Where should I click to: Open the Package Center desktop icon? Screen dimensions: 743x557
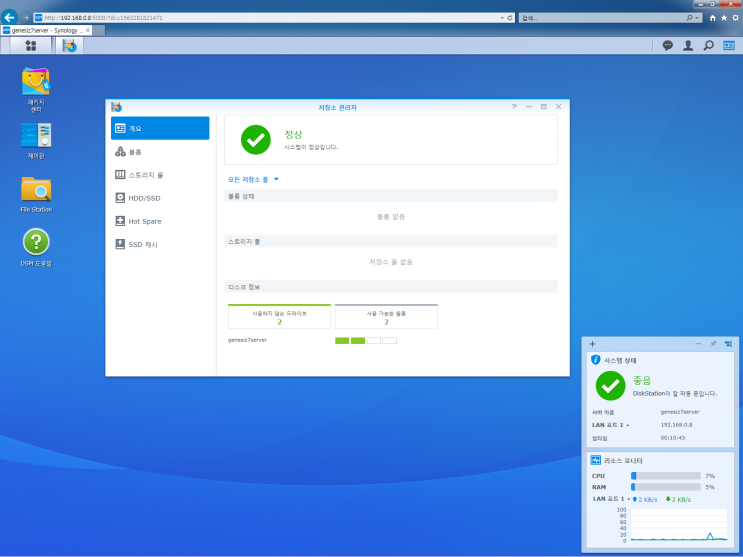pyautogui.click(x=36, y=90)
